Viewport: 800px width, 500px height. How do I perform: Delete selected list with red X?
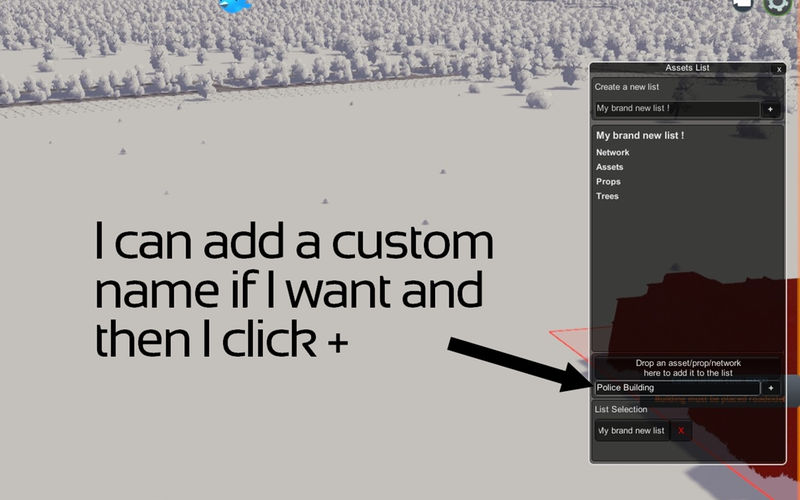tap(681, 430)
